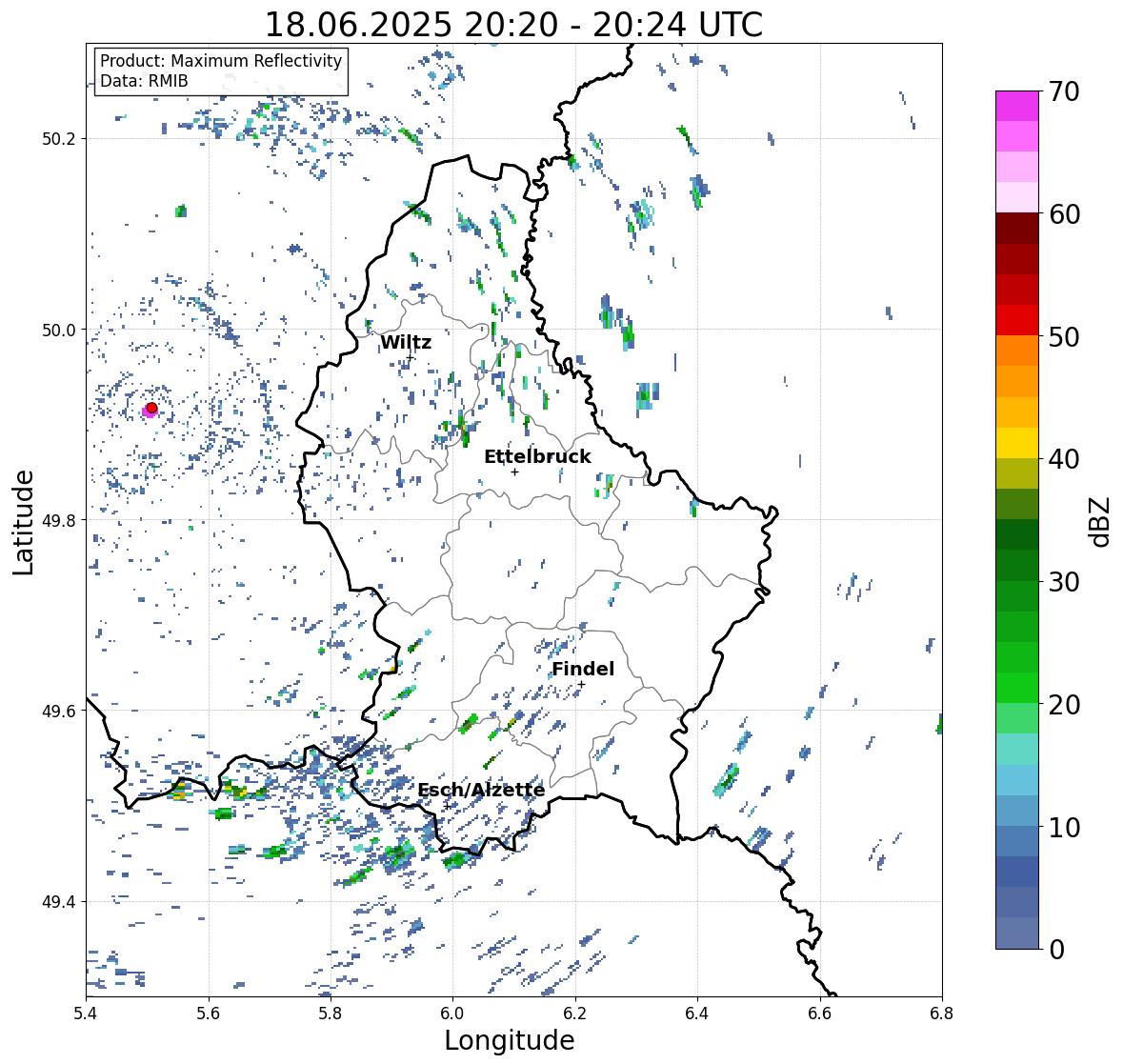Click the Wiltz station label
The image size is (1123, 1064).
click(x=406, y=342)
